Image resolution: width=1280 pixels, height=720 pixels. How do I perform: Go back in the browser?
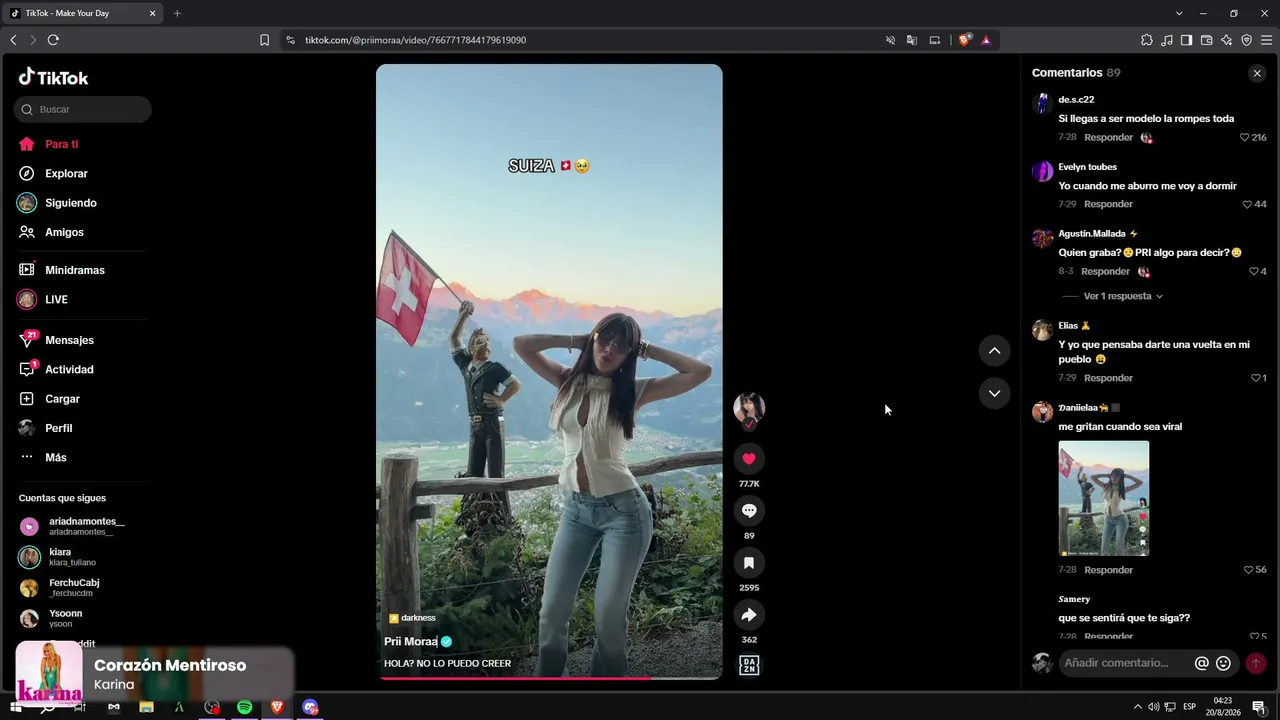[x=13, y=40]
